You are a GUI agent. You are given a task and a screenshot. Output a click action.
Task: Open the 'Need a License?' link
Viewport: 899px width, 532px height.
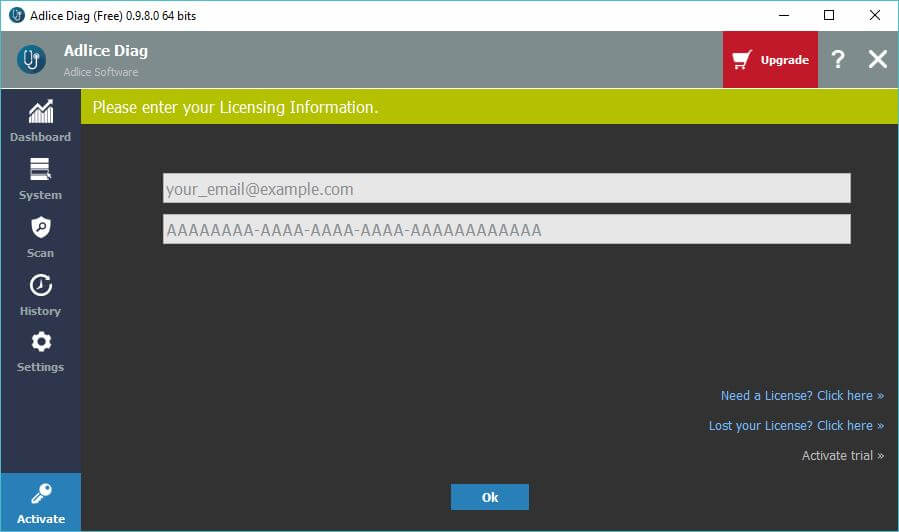[x=802, y=396]
